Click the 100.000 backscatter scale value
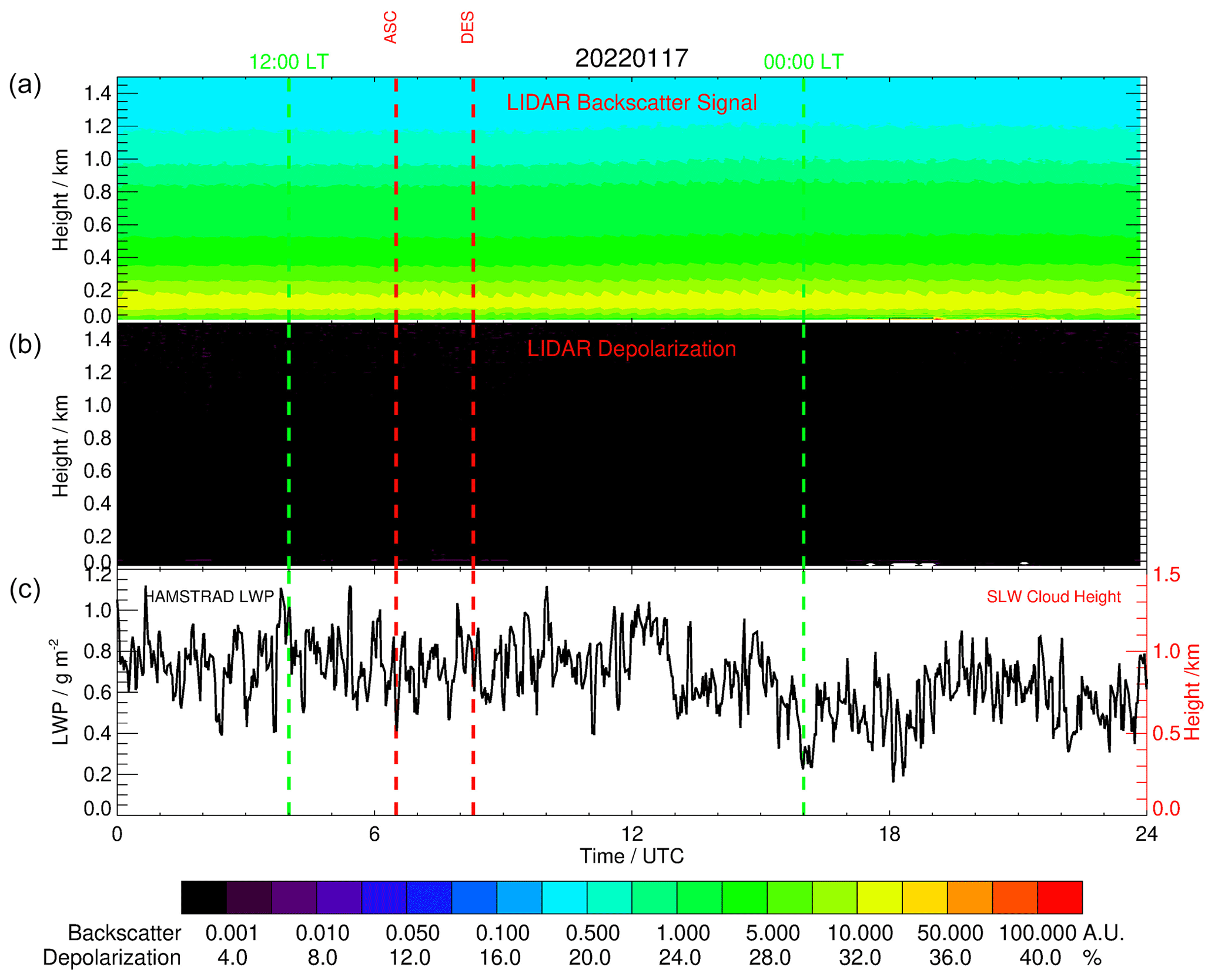Screen dimensions: 1215x980 pos(1037,933)
